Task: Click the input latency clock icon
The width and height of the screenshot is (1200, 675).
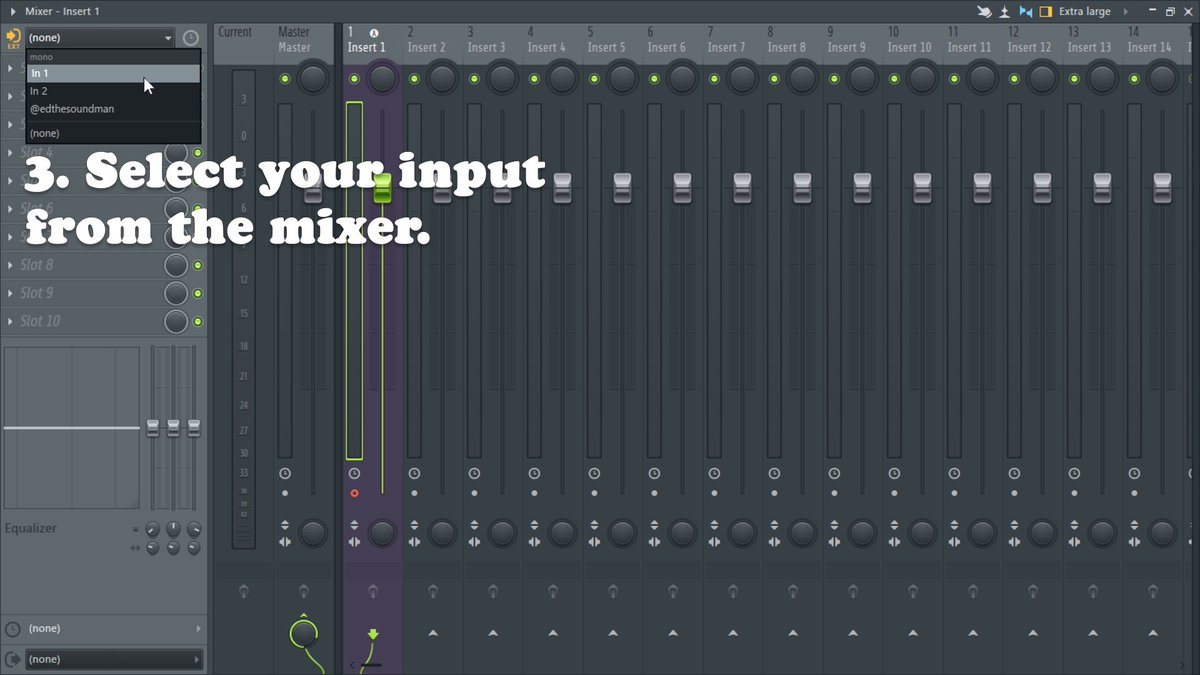Action: click(x=191, y=38)
